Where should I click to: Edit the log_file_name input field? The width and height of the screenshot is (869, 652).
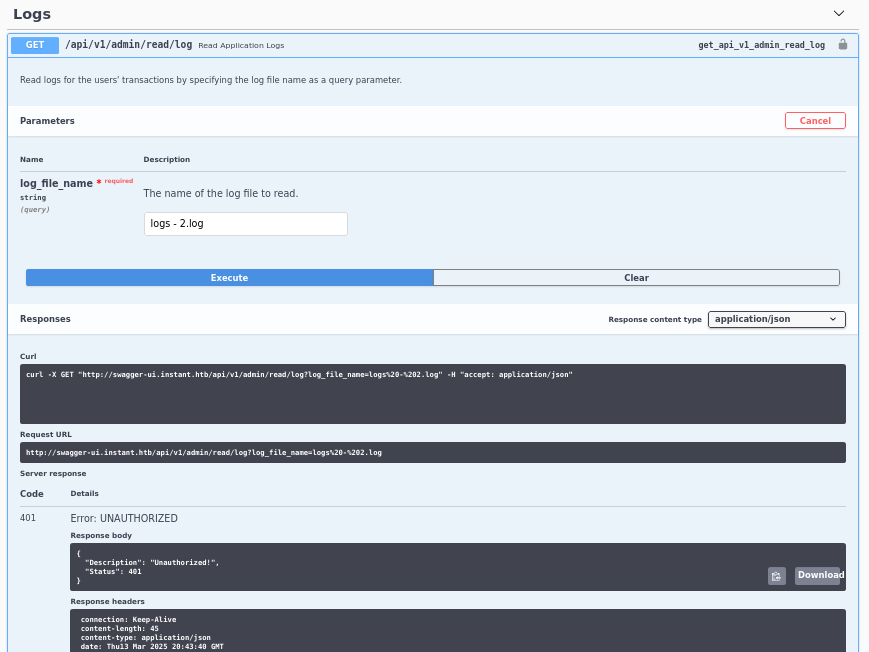(x=246, y=224)
